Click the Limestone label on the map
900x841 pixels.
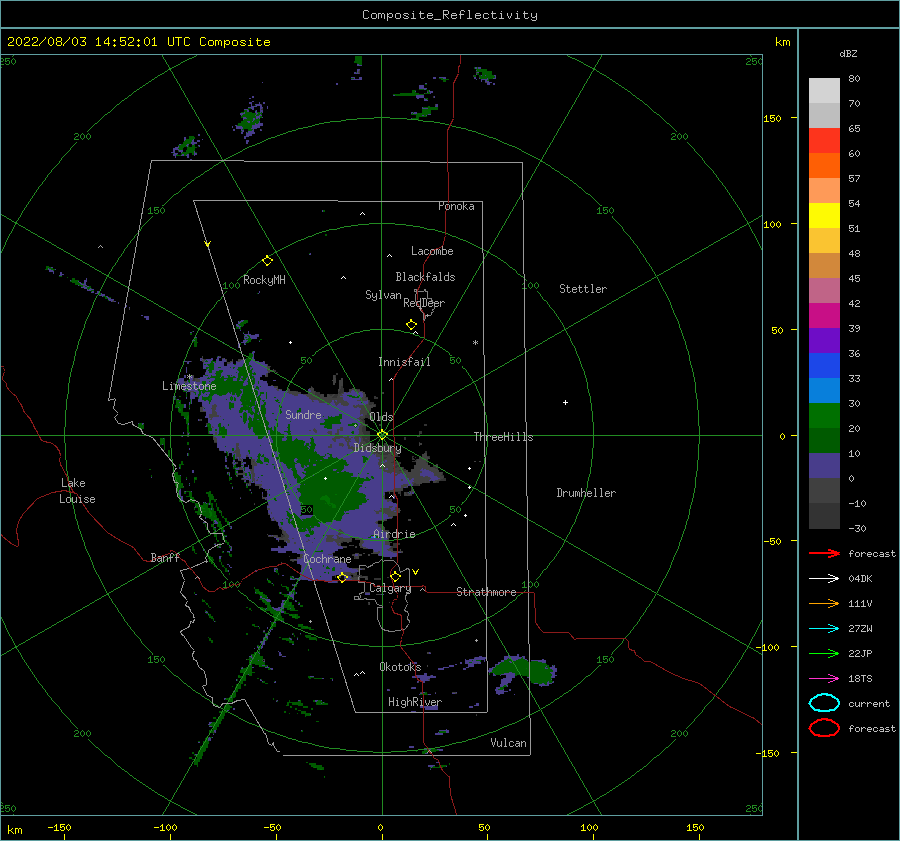tap(189, 386)
